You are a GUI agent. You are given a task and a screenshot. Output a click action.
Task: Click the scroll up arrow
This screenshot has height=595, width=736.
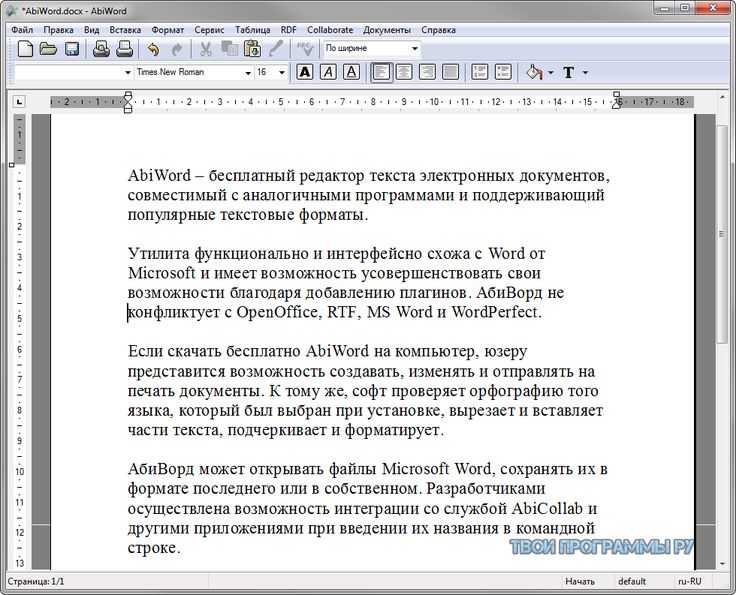point(722,97)
